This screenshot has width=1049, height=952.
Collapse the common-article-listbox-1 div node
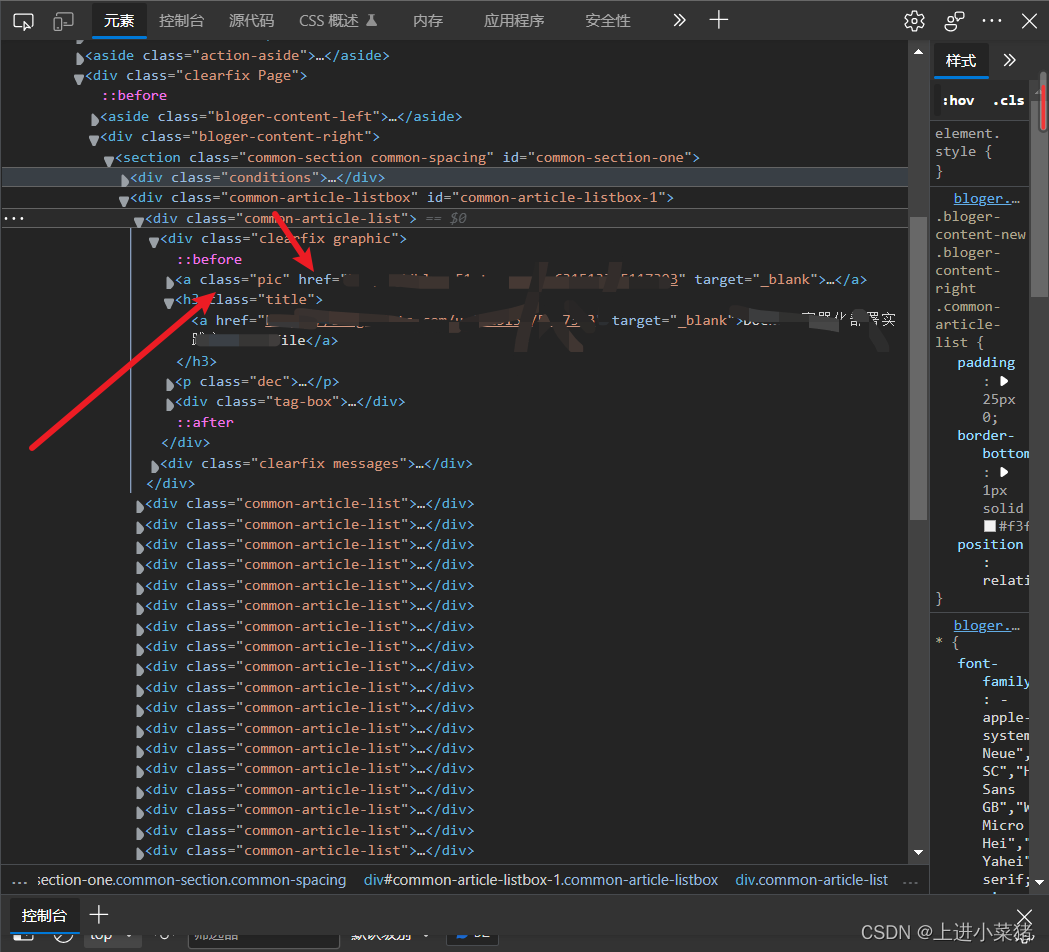pos(124,201)
